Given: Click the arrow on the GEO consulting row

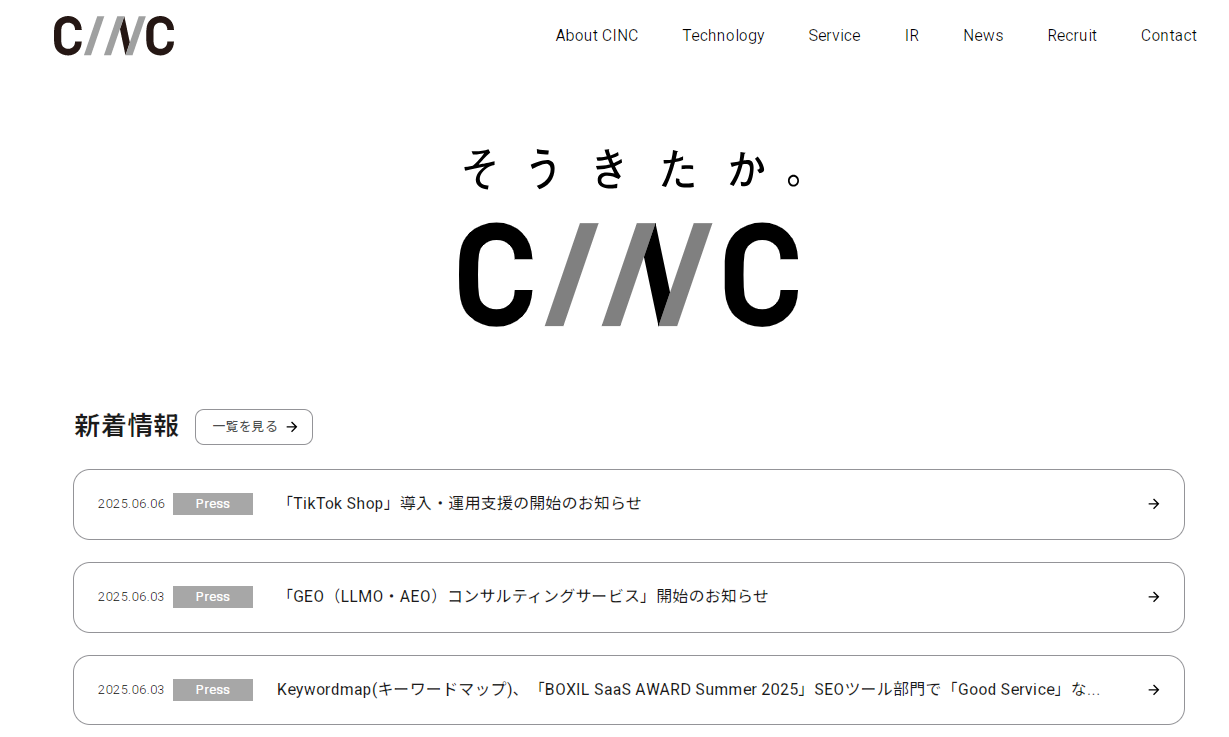Looking at the screenshot, I should [x=1154, y=597].
